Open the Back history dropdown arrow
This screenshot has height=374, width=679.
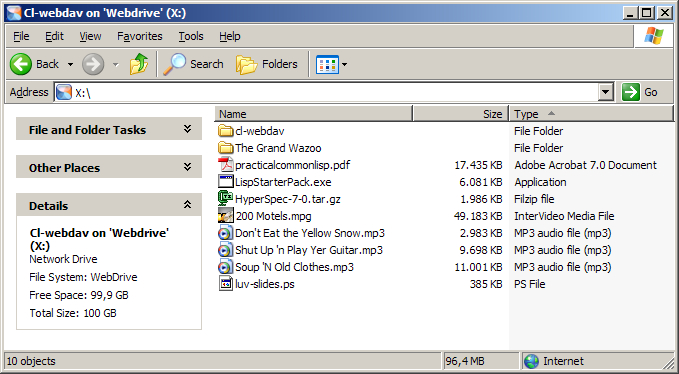[70, 65]
